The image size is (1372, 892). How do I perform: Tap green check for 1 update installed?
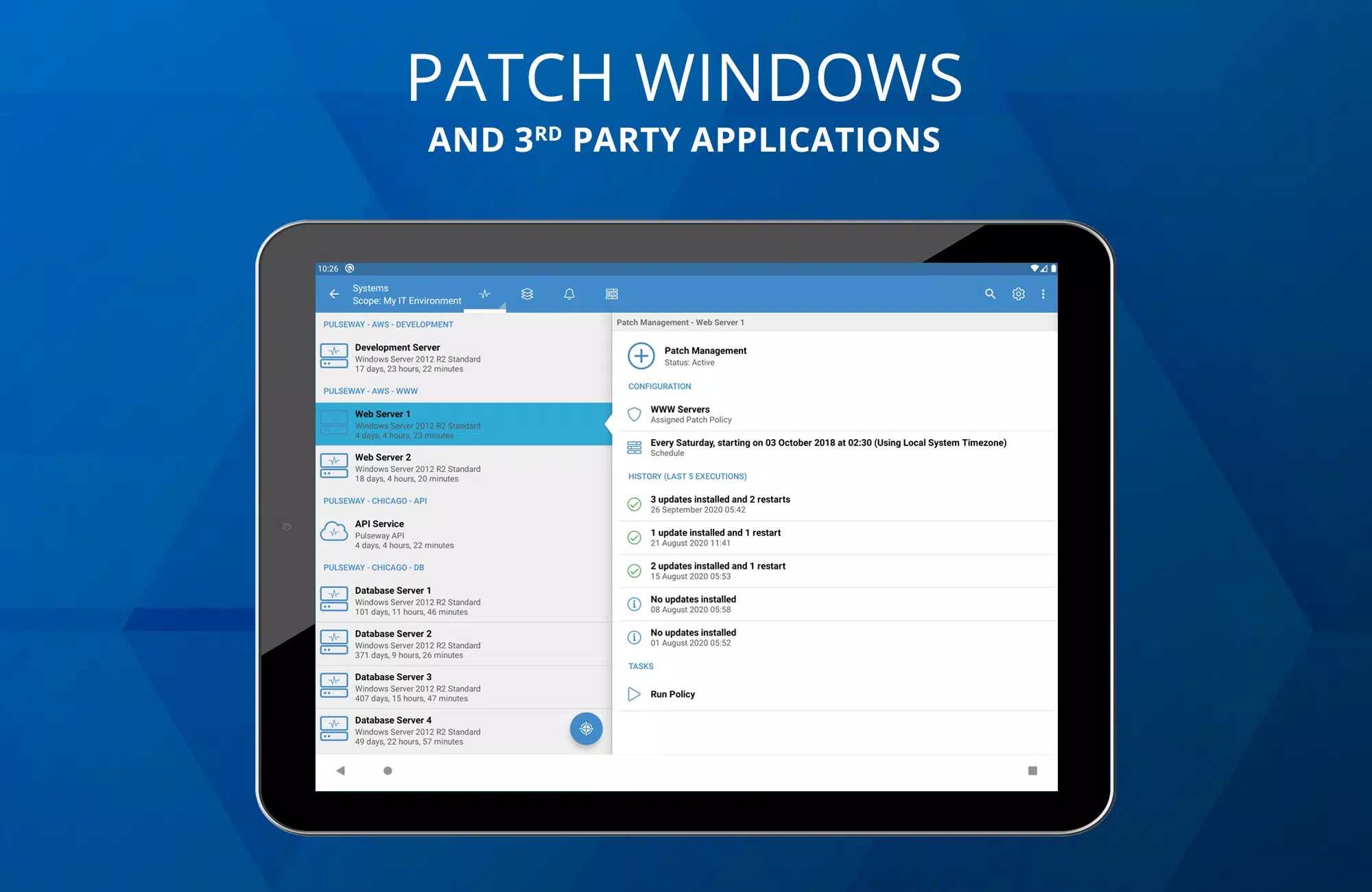pos(635,537)
